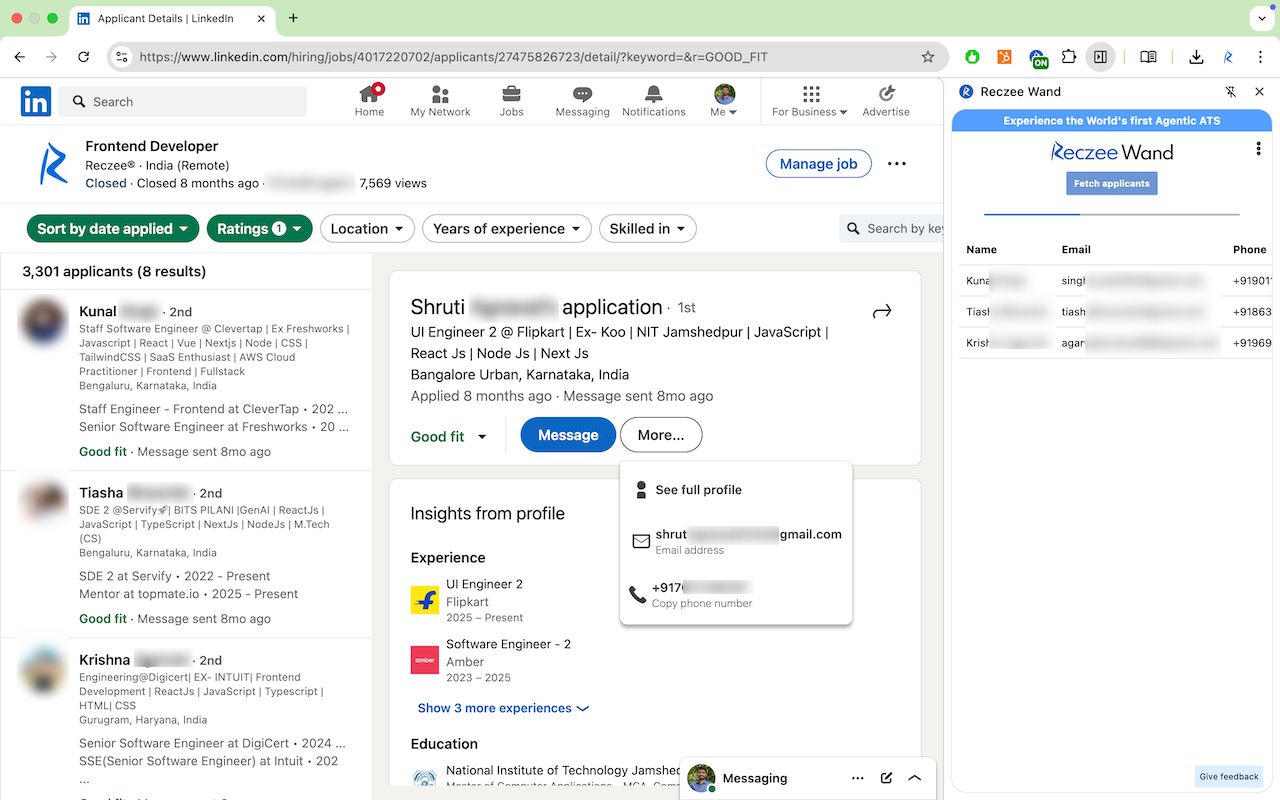Open the For Business menu
This screenshot has height=800, width=1280.
click(810, 101)
